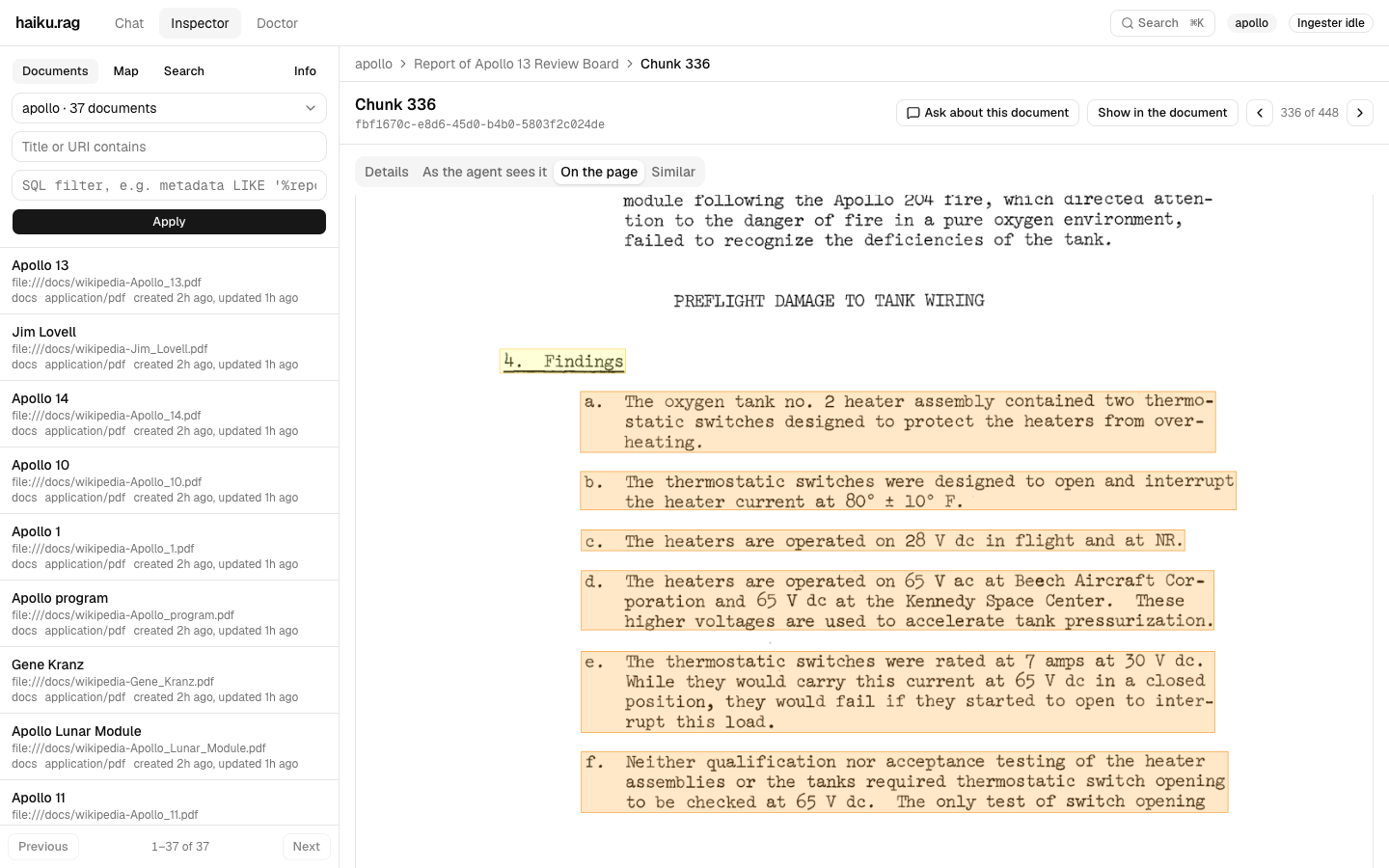Open the Doctor tab
This screenshot has width=1389, height=868.
[x=277, y=23]
